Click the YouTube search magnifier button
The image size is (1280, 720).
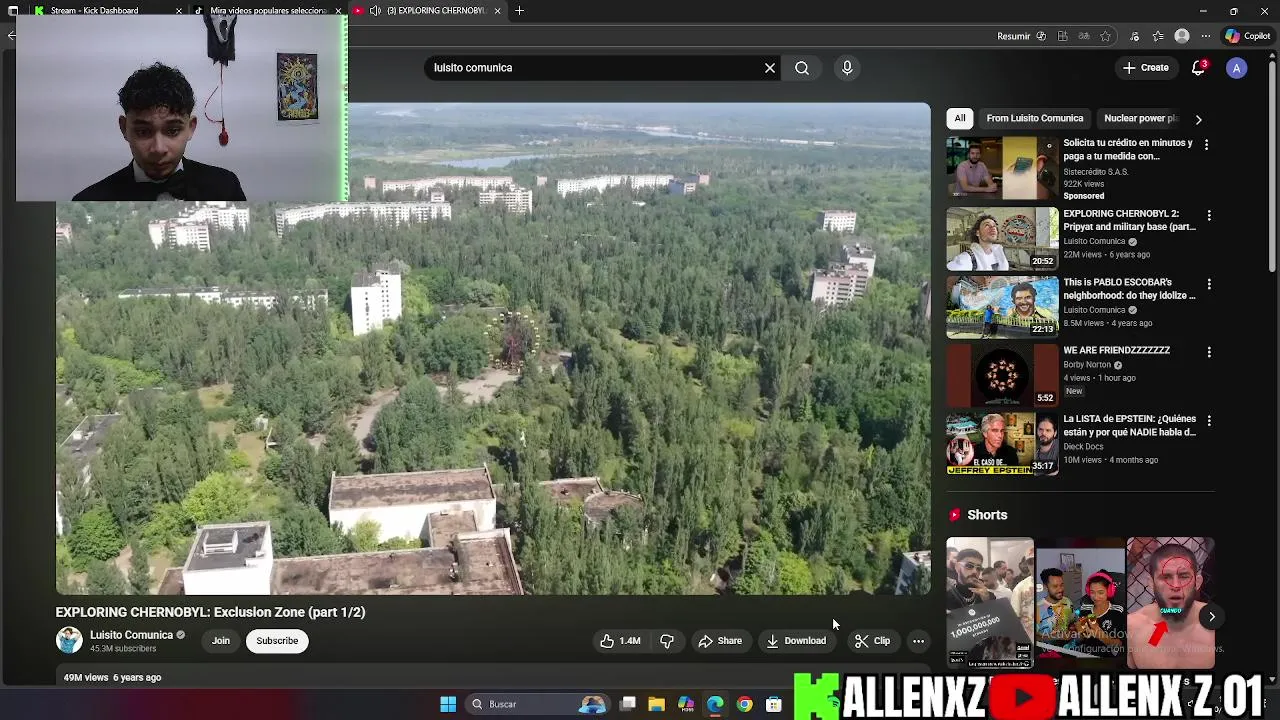802,68
